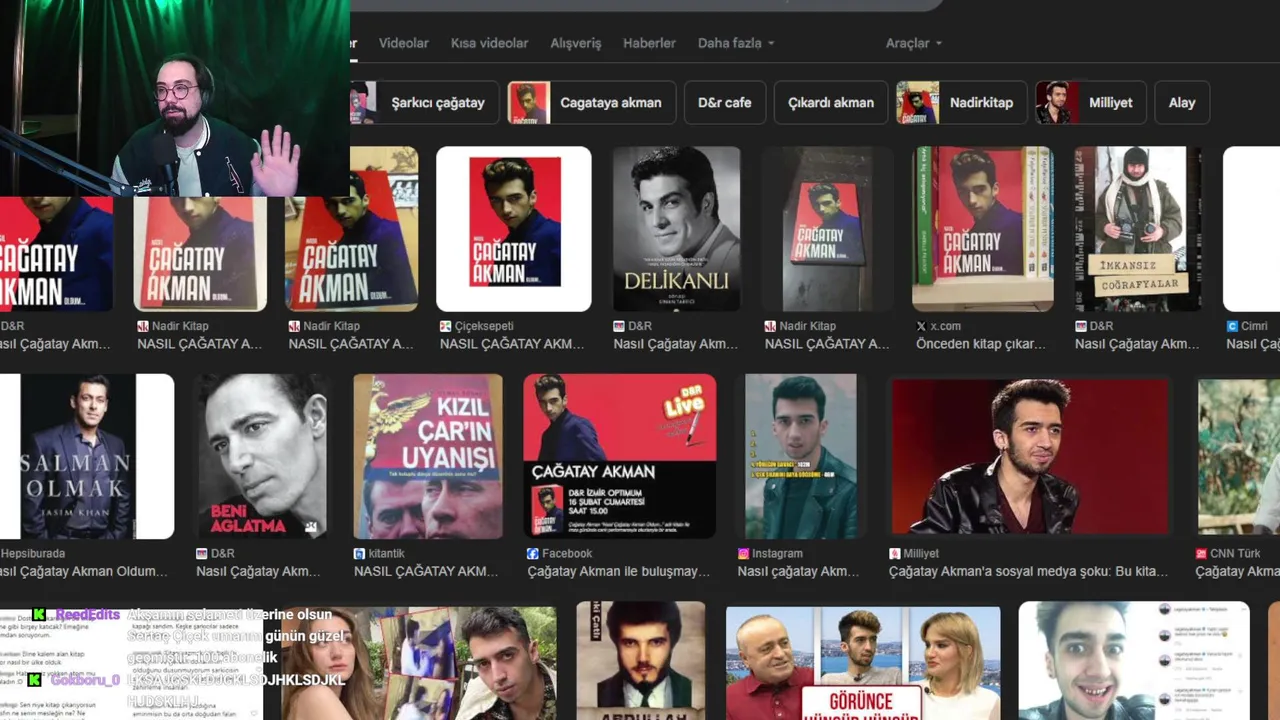1280x720 pixels.
Task: Open the Delikanlı book cover image
Action: pos(676,229)
